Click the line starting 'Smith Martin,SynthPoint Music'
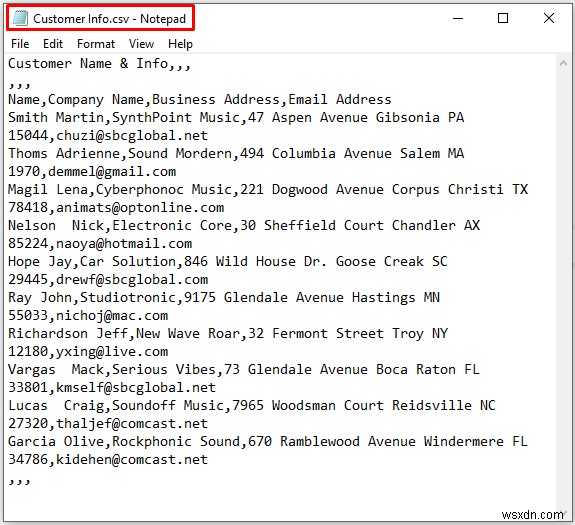The height and width of the screenshot is (525, 575). [x=236, y=118]
